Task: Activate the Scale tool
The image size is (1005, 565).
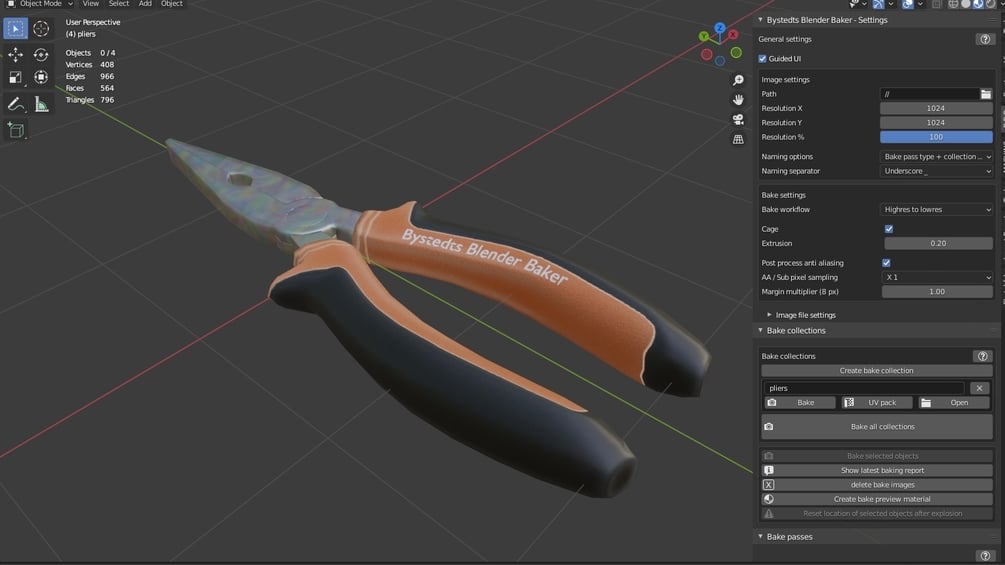Action: pyautogui.click(x=15, y=78)
